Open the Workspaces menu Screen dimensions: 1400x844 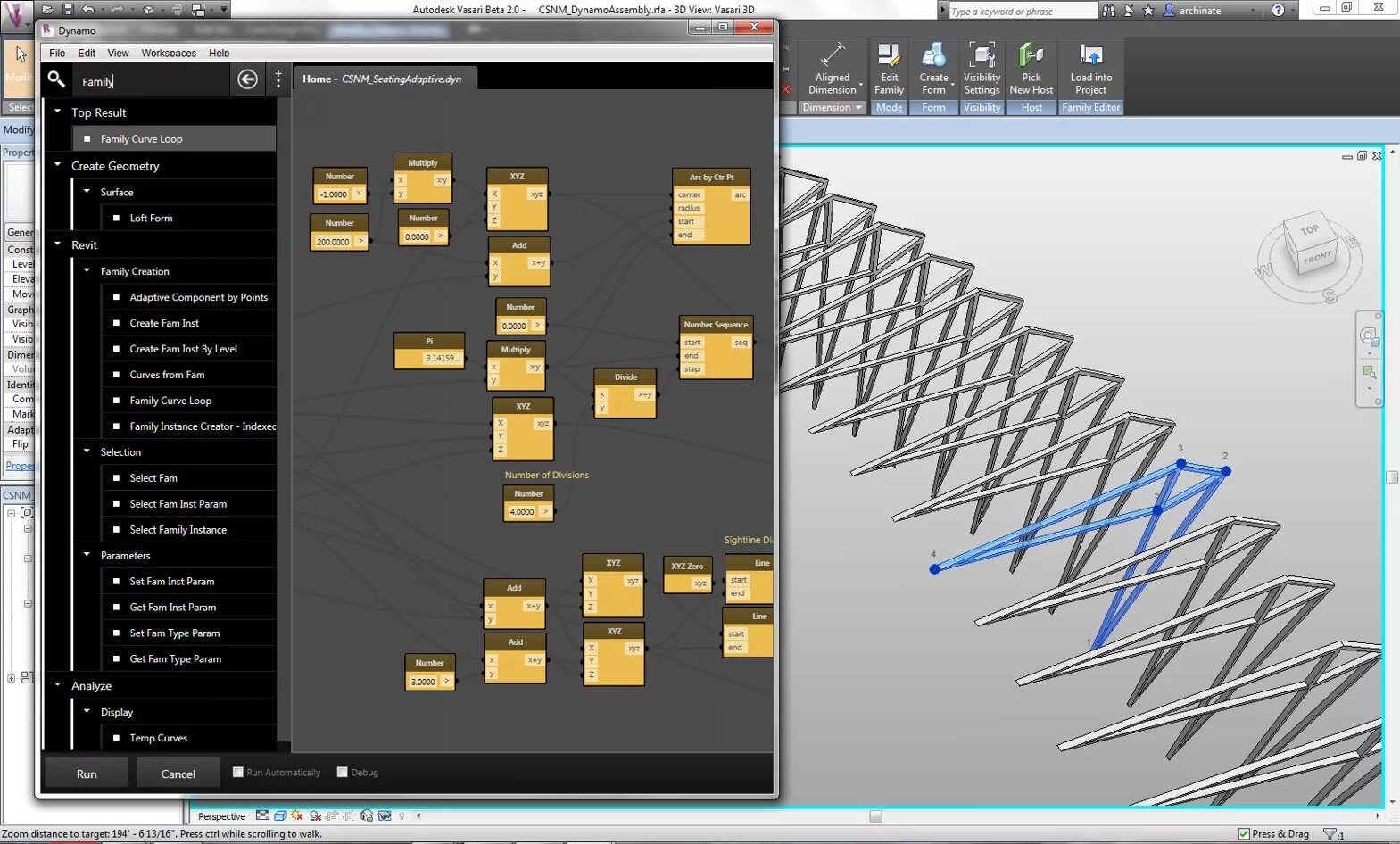(169, 53)
